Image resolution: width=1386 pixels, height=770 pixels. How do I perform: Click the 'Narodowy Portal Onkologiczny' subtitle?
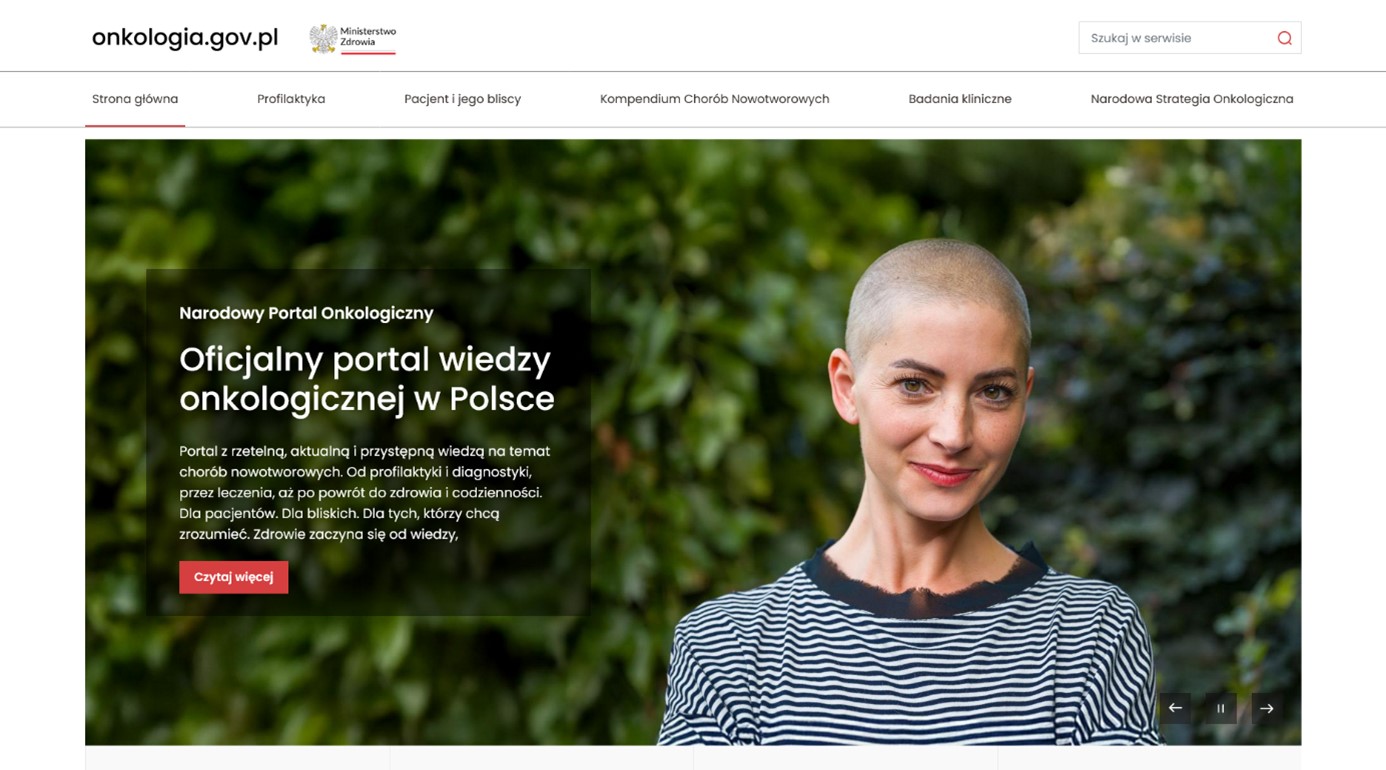coord(306,313)
